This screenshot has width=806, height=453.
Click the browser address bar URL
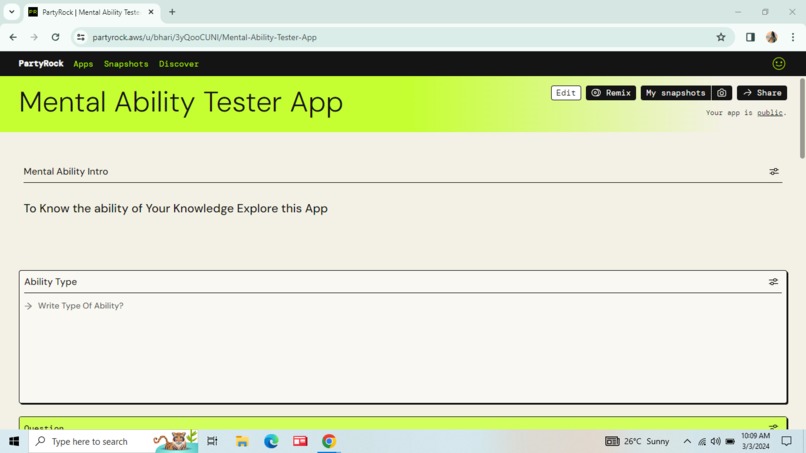pyautogui.click(x=205, y=37)
